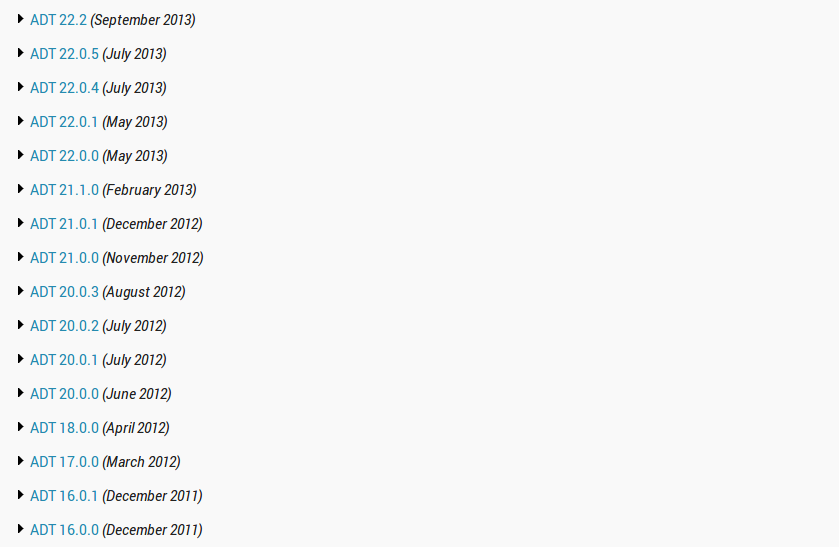This screenshot has width=839, height=547.
Task: Open the ADT 16.0.0 link
Action: point(64,530)
